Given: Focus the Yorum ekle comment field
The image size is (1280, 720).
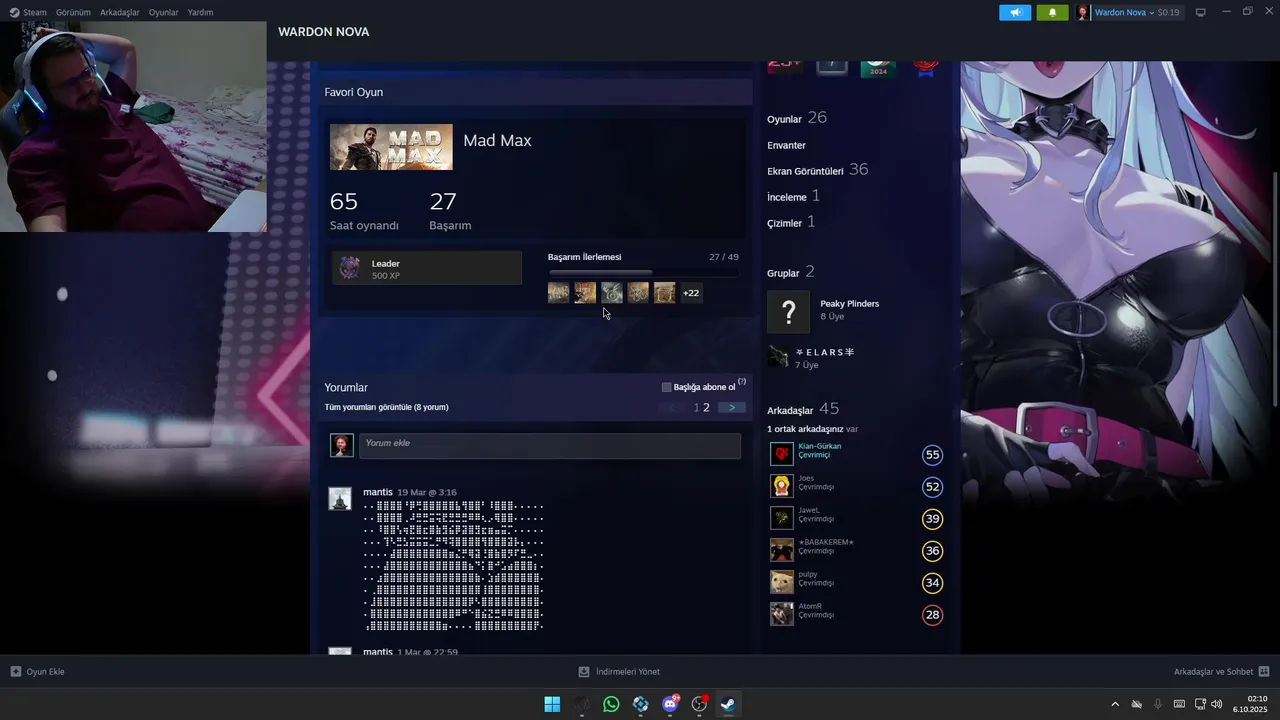Looking at the screenshot, I should [550, 446].
